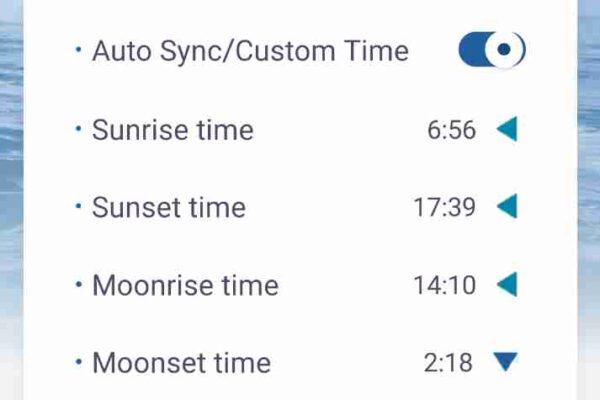
Task: Select the Sunrise time label
Action: pos(173,130)
